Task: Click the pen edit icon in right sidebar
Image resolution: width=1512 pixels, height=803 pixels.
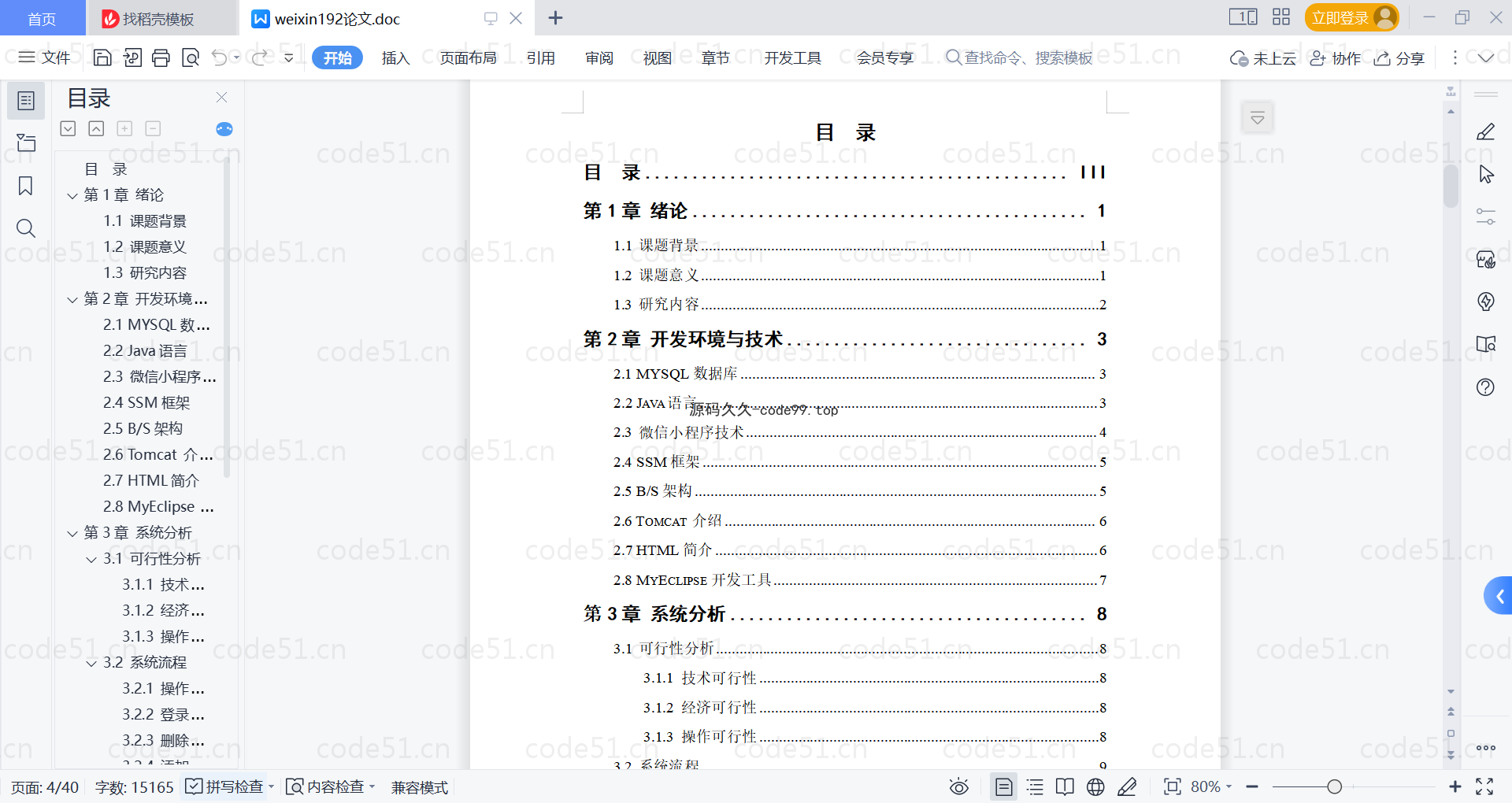Action: pos(1486,131)
